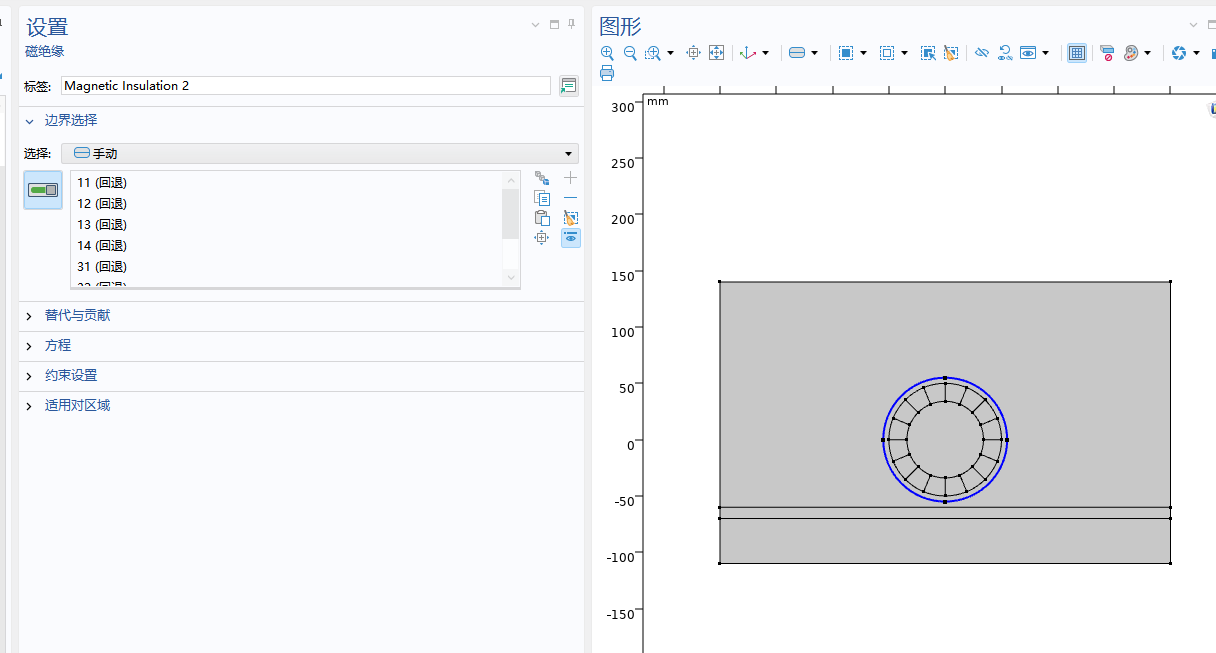The image size is (1216, 653).
Task: Select boundary 13 (回退) in list
Action: (102, 225)
